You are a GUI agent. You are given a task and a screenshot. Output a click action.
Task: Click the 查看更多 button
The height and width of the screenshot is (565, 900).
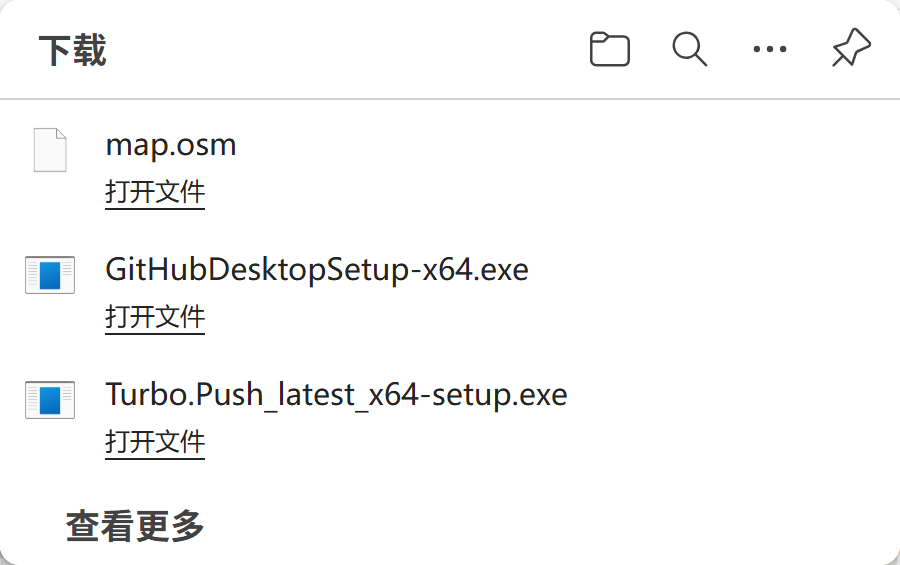[x=135, y=525]
